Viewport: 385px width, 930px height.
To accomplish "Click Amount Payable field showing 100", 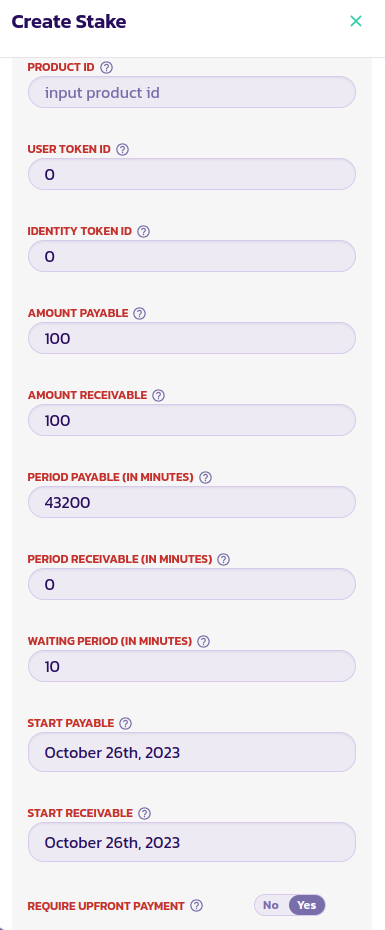I will click(192, 338).
